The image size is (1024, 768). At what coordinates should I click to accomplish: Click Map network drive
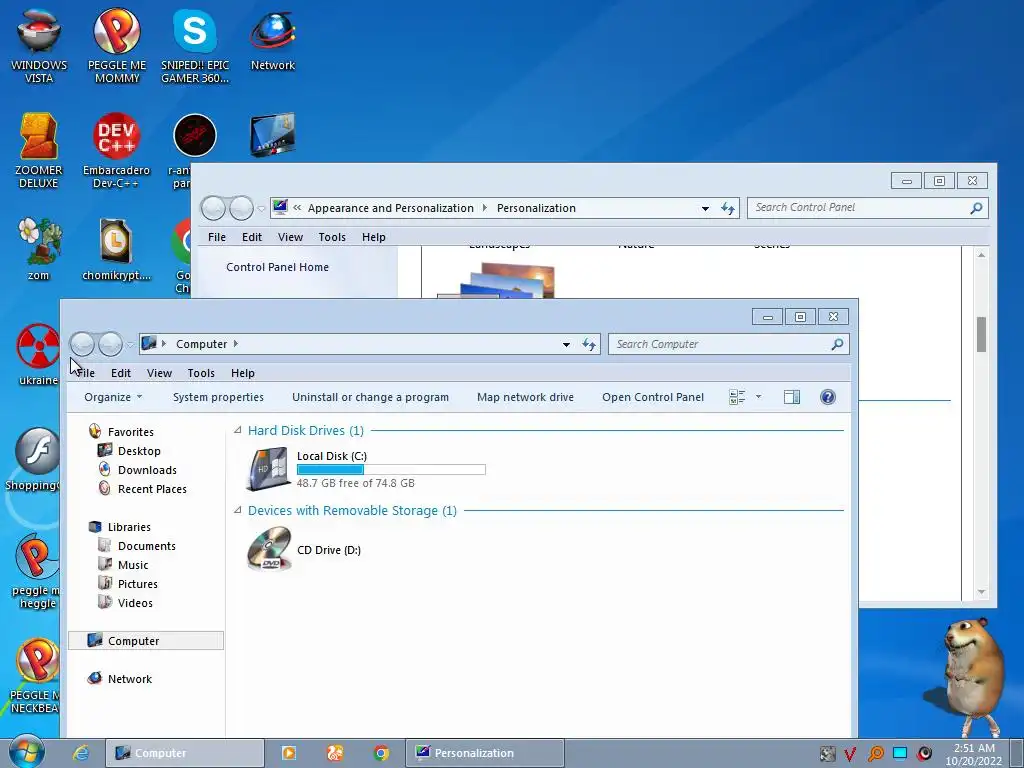[525, 397]
